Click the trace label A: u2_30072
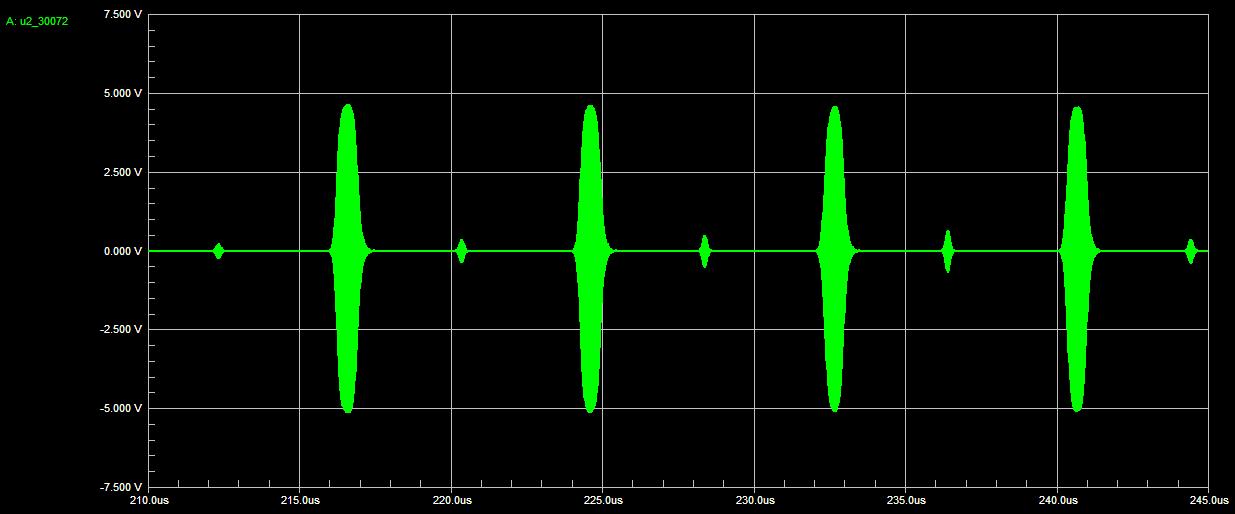Screen dimensions: 1235x514 point(37,21)
